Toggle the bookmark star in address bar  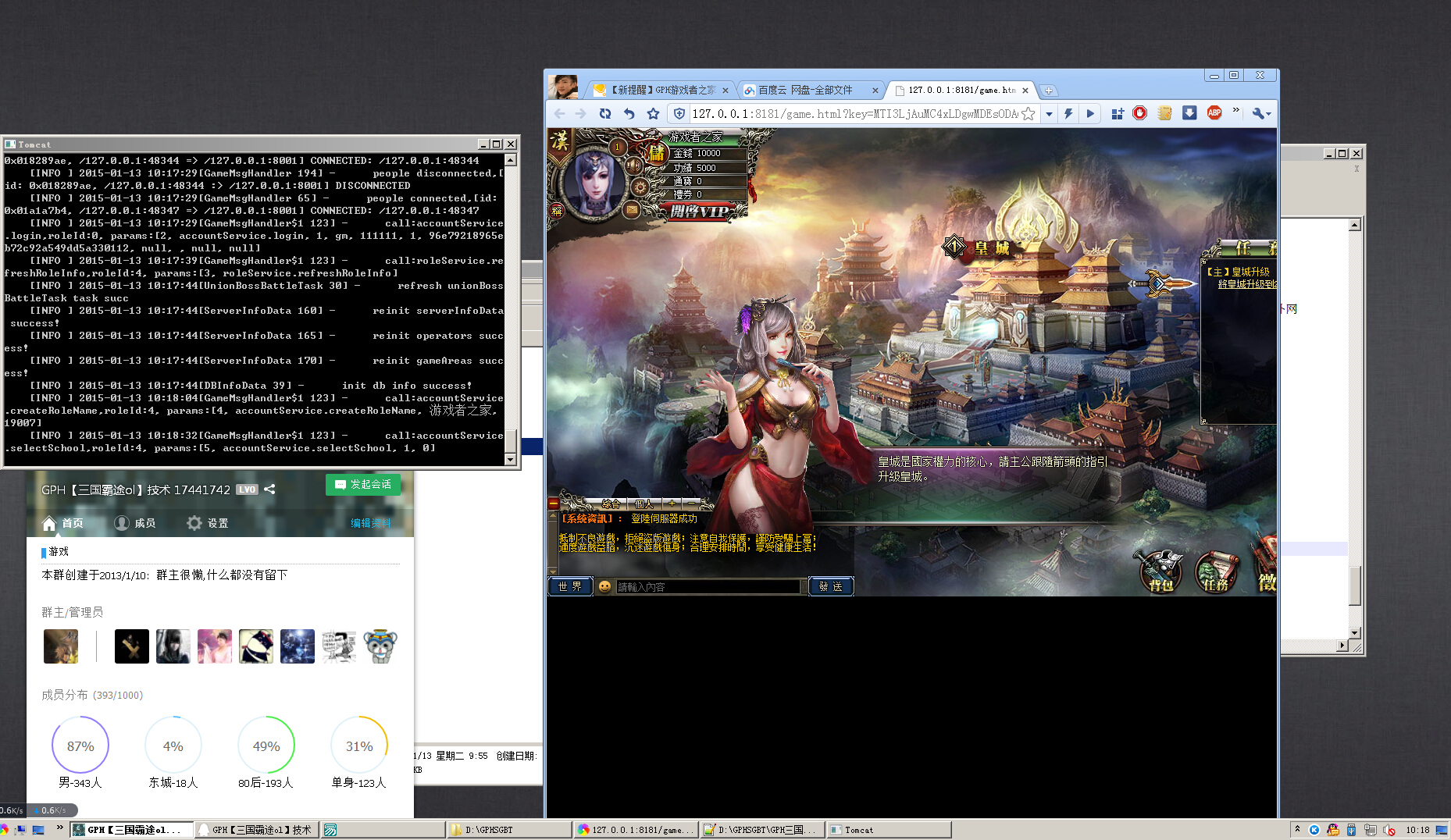(1028, 114)
